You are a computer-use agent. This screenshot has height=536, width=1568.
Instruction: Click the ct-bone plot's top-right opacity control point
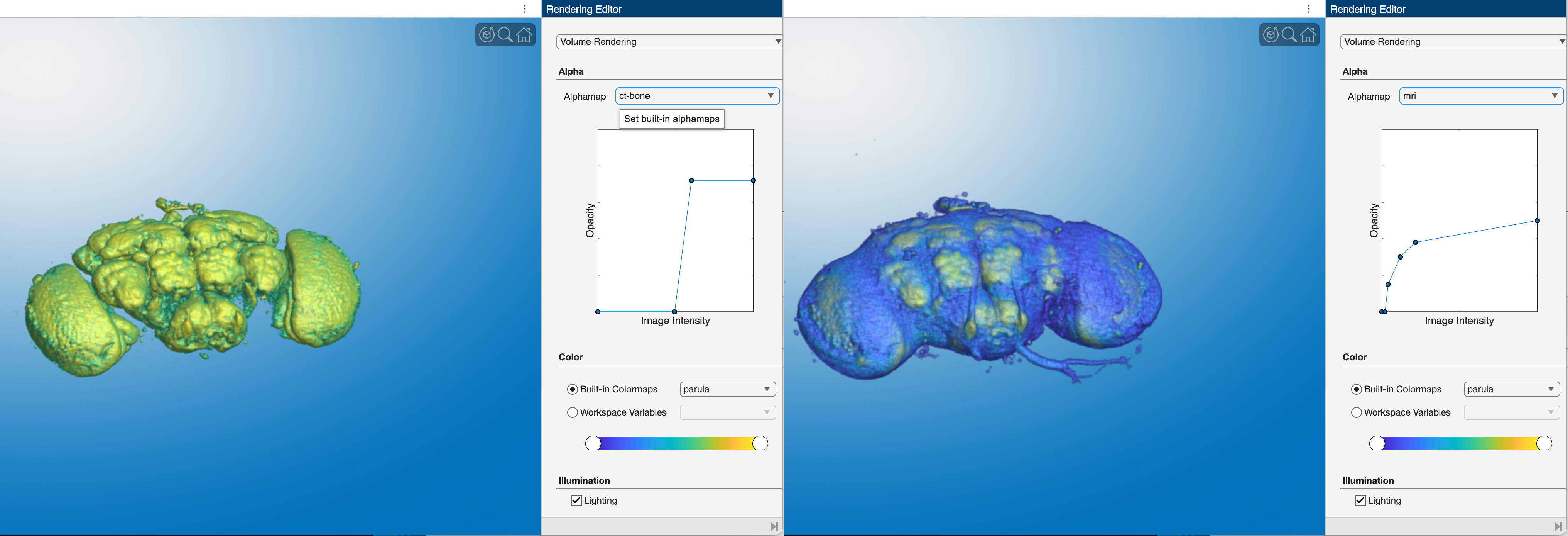point(753,180)
